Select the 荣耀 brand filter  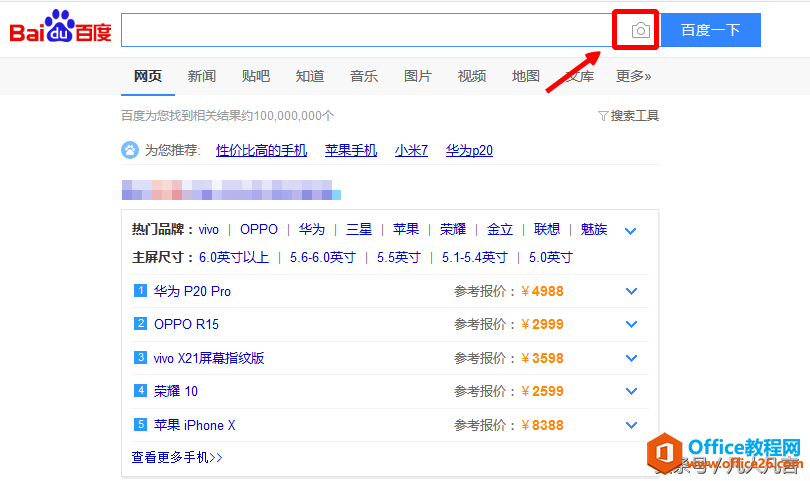(x=453, y=229)
